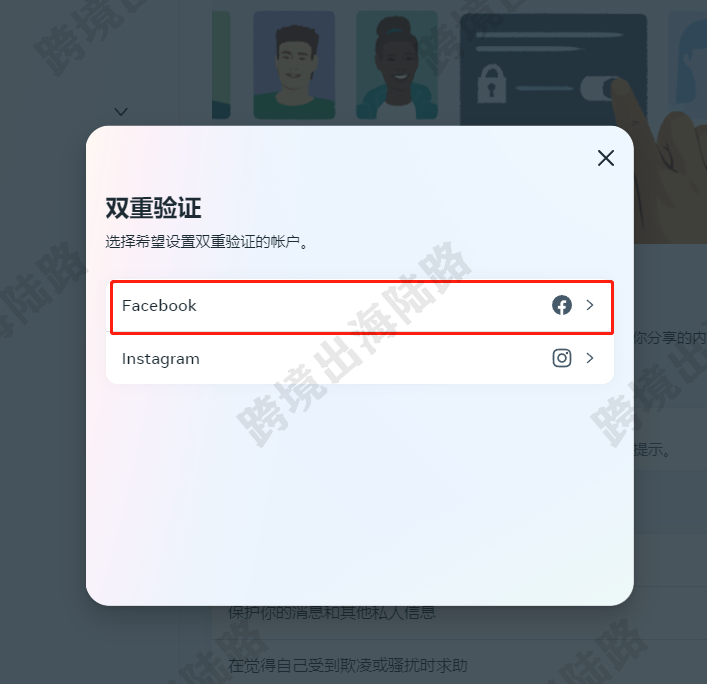Click the padlock icon in the illustration
Viewport: 707px width, 684px height.
coord(491,84)
